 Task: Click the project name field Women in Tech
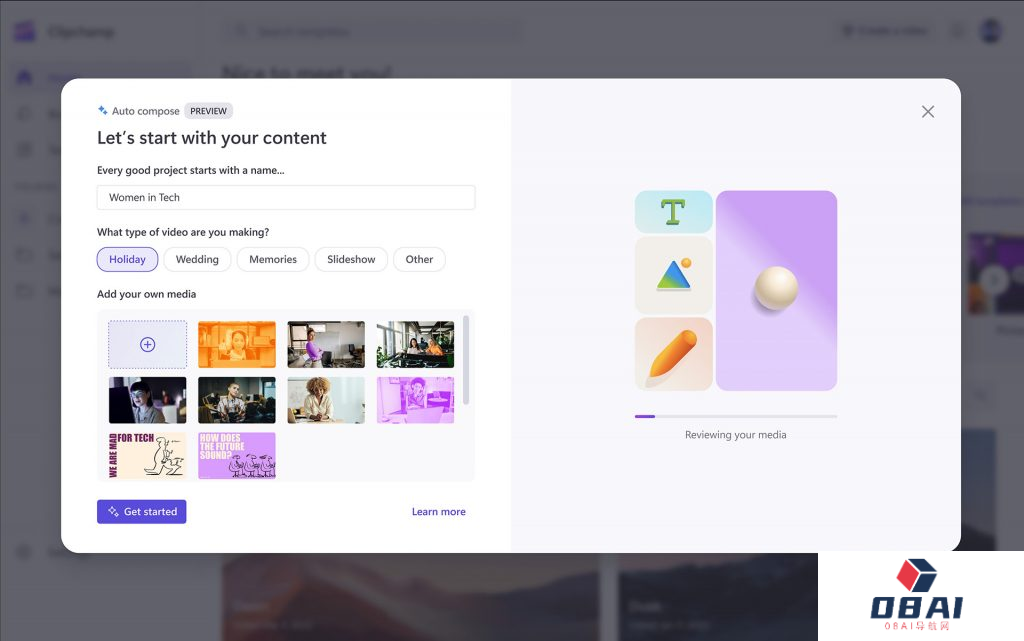[x=285, y=198]
